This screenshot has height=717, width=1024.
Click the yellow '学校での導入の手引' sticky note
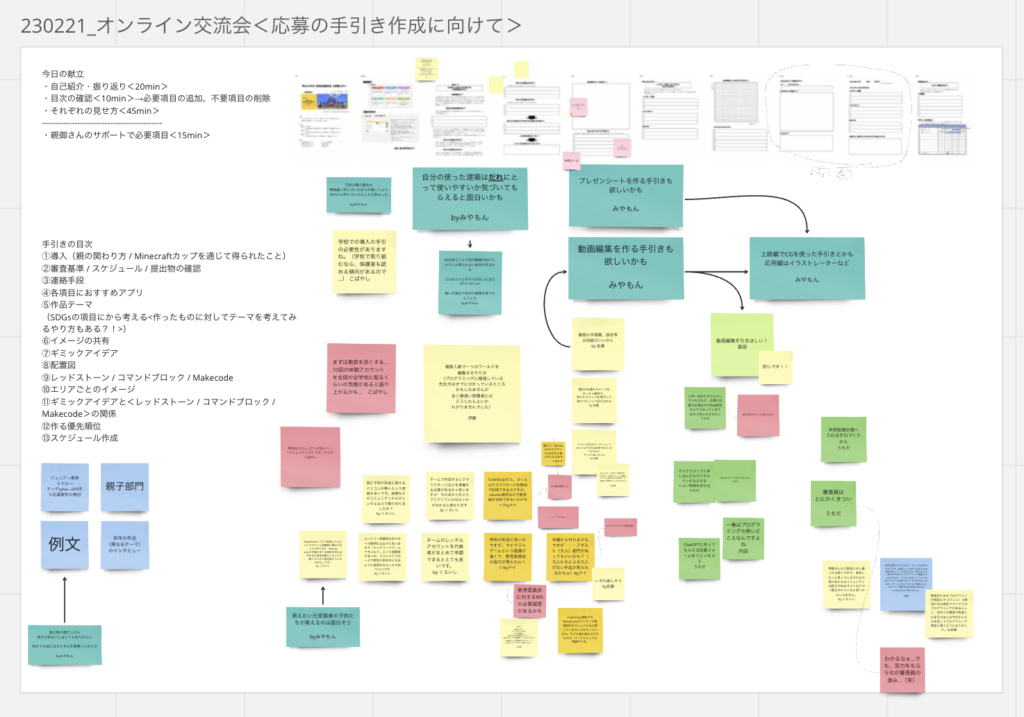click(x=364, y=260)
